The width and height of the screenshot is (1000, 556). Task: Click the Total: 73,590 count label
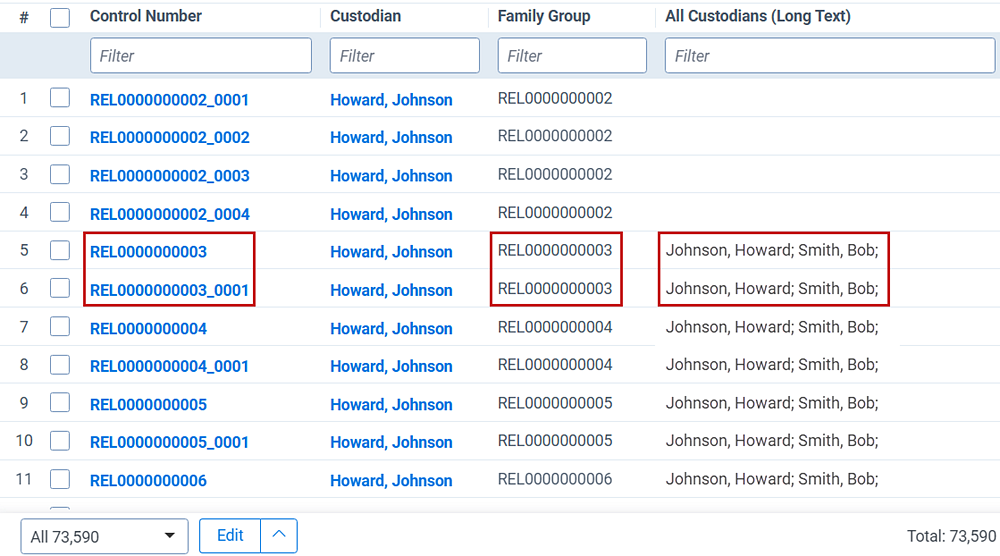tap(952, 536)
